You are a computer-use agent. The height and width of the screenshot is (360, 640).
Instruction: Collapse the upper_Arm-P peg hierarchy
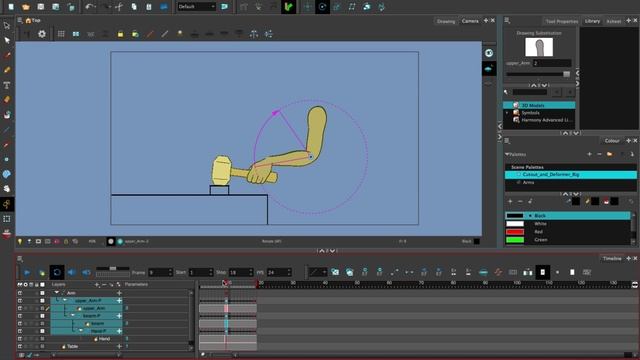pyautogui.click(x=64, y=300)
